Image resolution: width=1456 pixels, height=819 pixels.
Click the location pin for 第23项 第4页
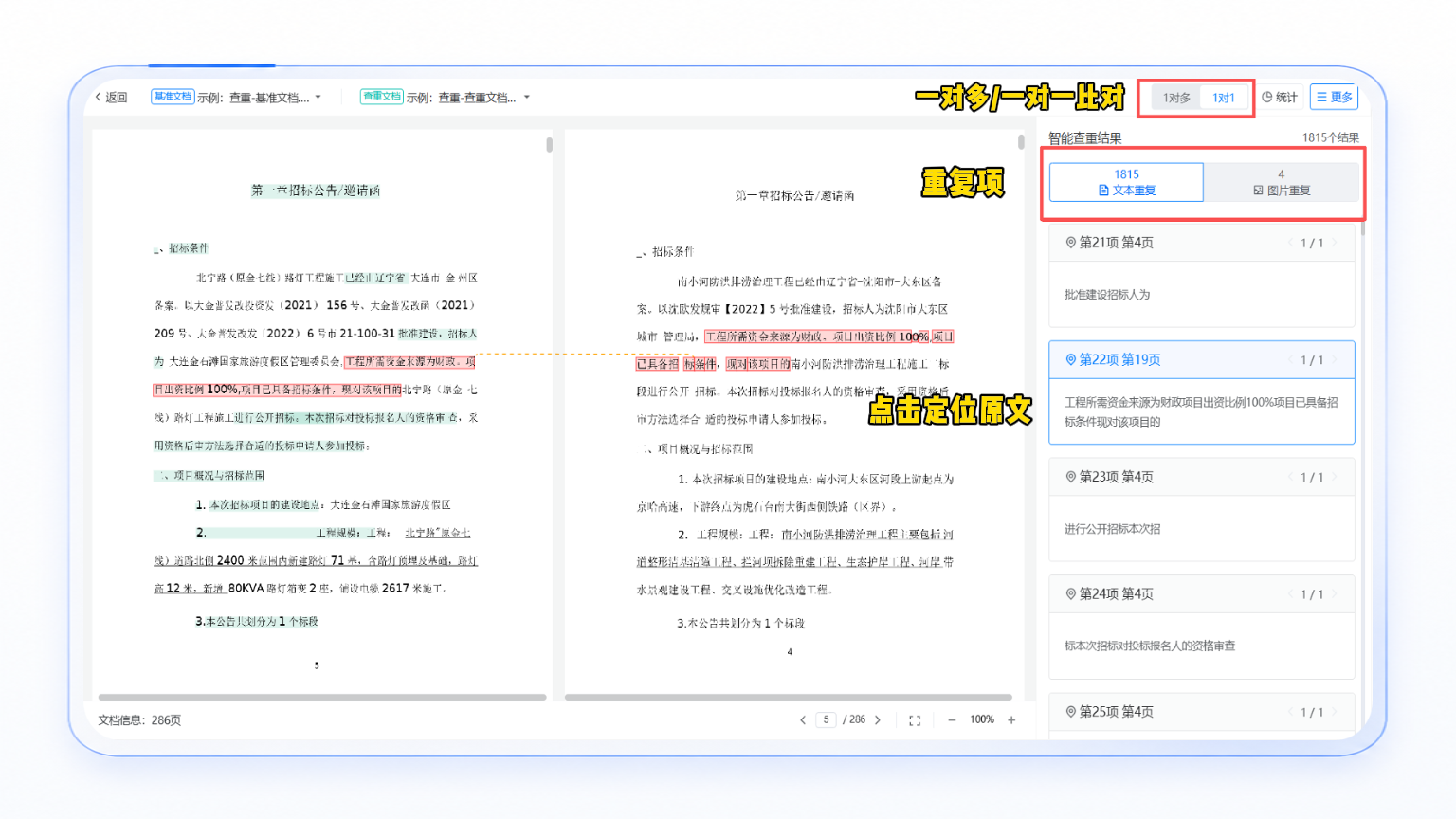pyautogui.click(x=1070, y=477)
